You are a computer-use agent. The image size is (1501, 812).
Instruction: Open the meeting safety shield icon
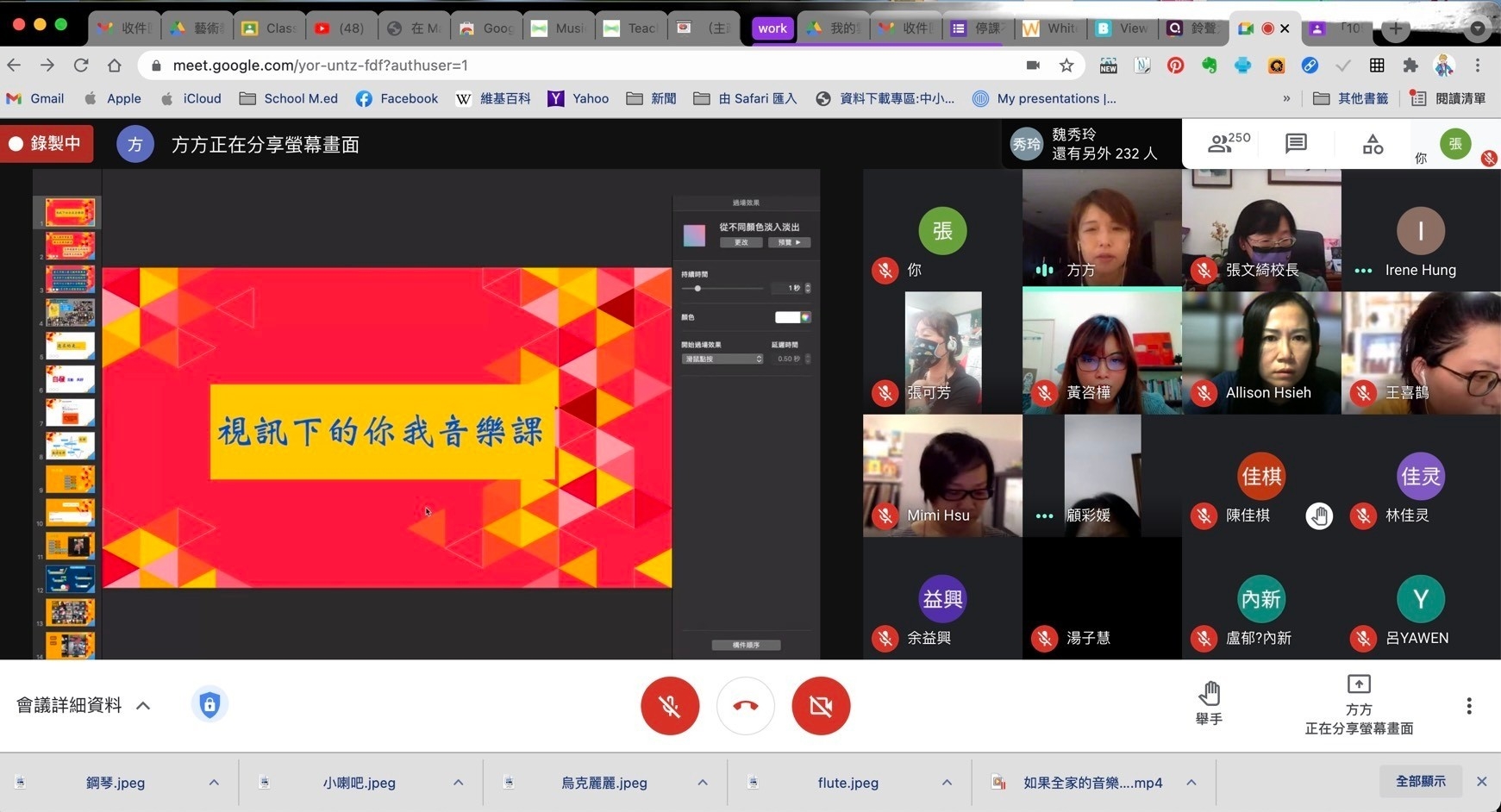tap(210, 705)
